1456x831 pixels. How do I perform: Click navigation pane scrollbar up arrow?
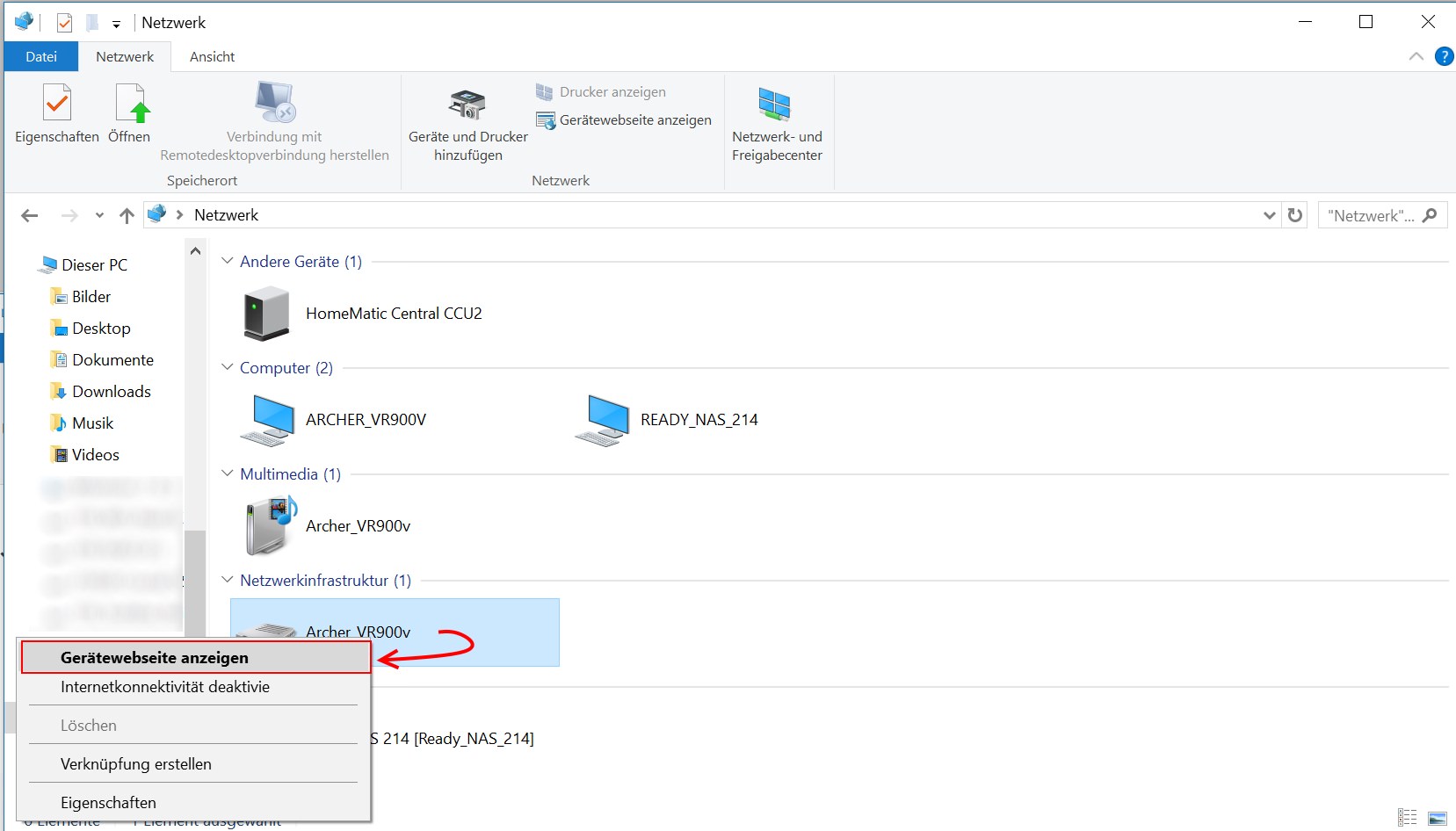click(x=195, y=251)
